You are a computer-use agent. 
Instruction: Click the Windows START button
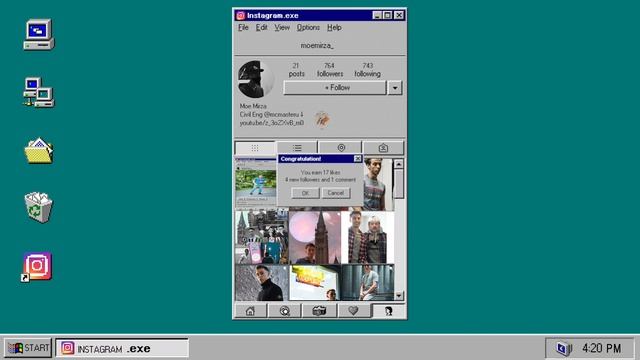28,348
